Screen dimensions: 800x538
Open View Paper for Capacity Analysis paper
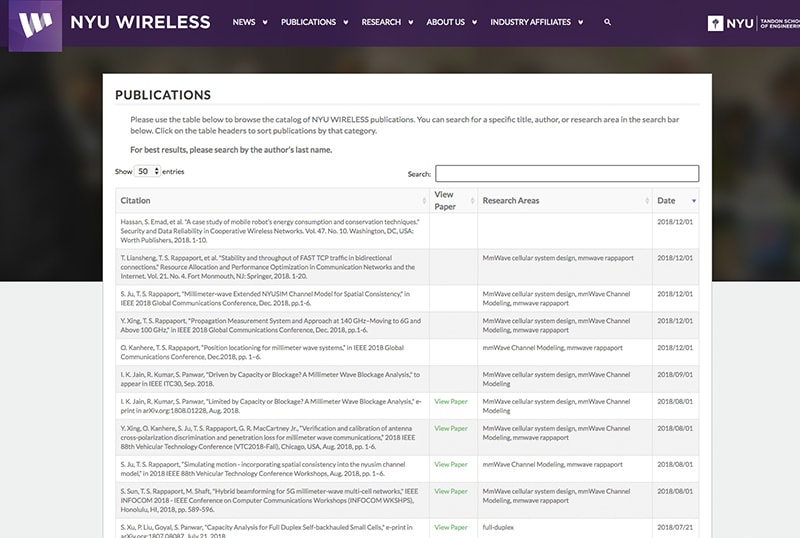pos(450,527)
